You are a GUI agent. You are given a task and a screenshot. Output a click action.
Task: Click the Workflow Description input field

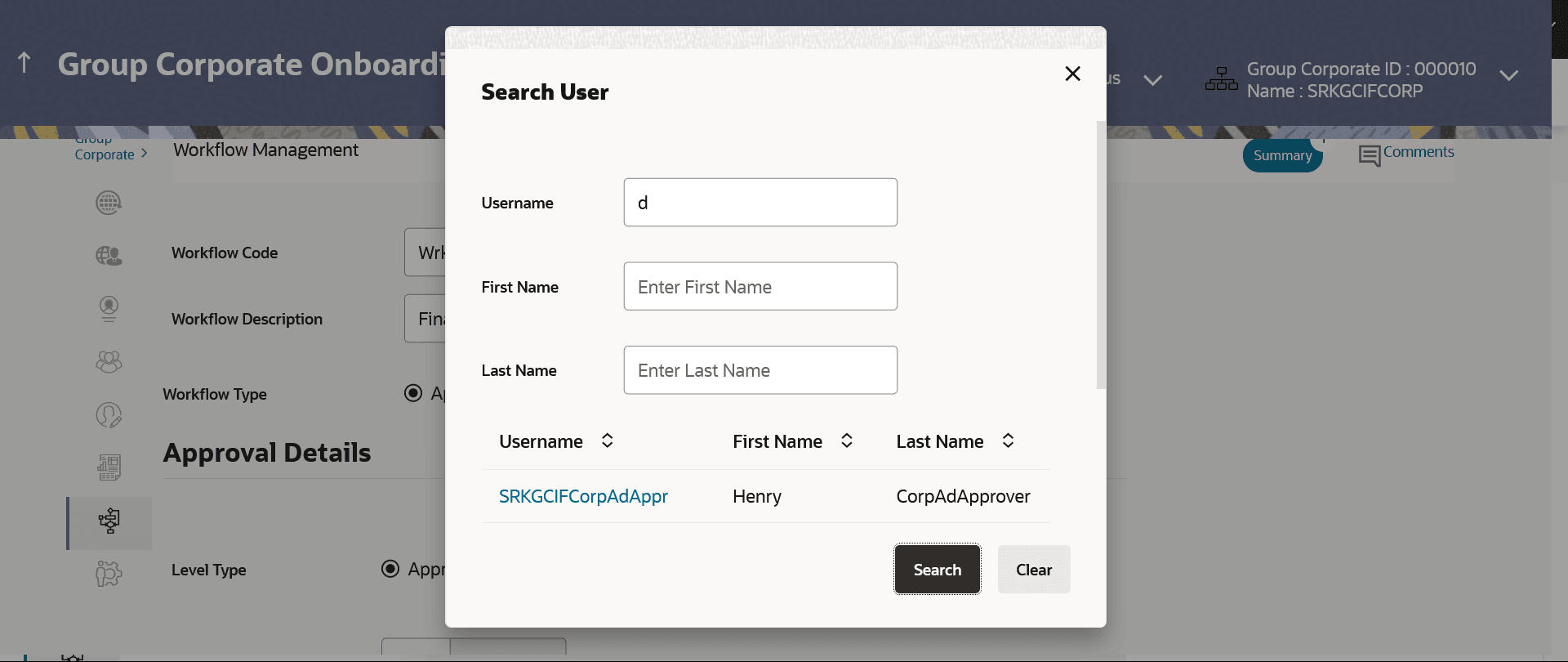[425, 319]
